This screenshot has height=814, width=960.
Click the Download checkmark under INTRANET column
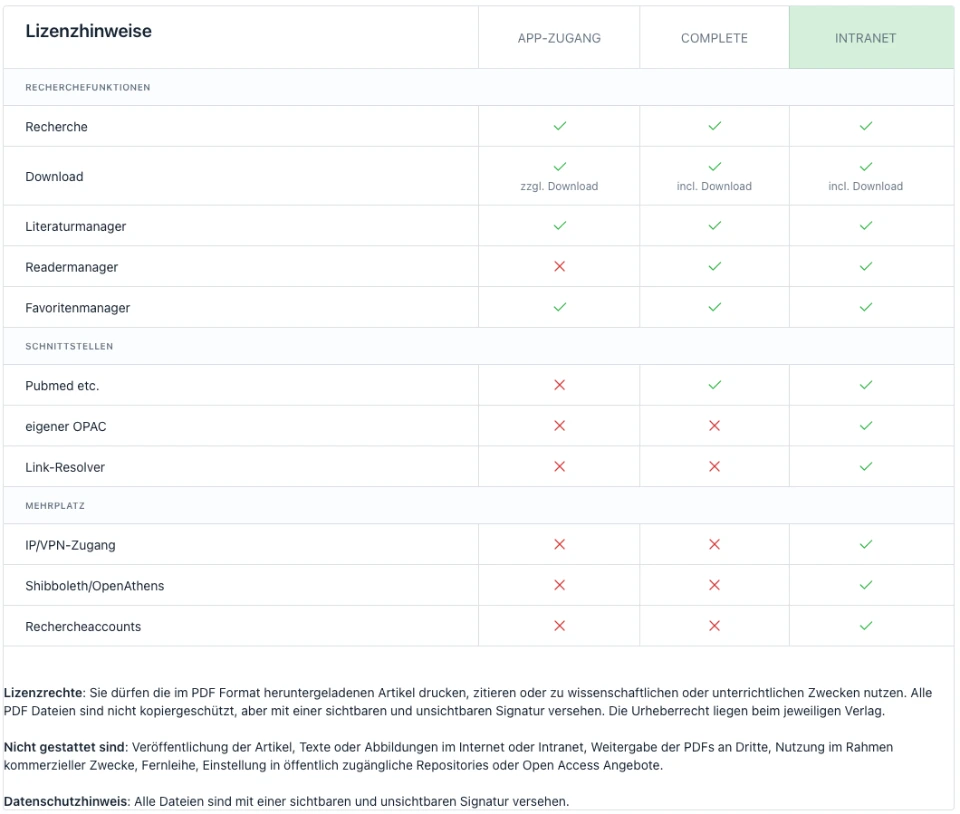866,167
